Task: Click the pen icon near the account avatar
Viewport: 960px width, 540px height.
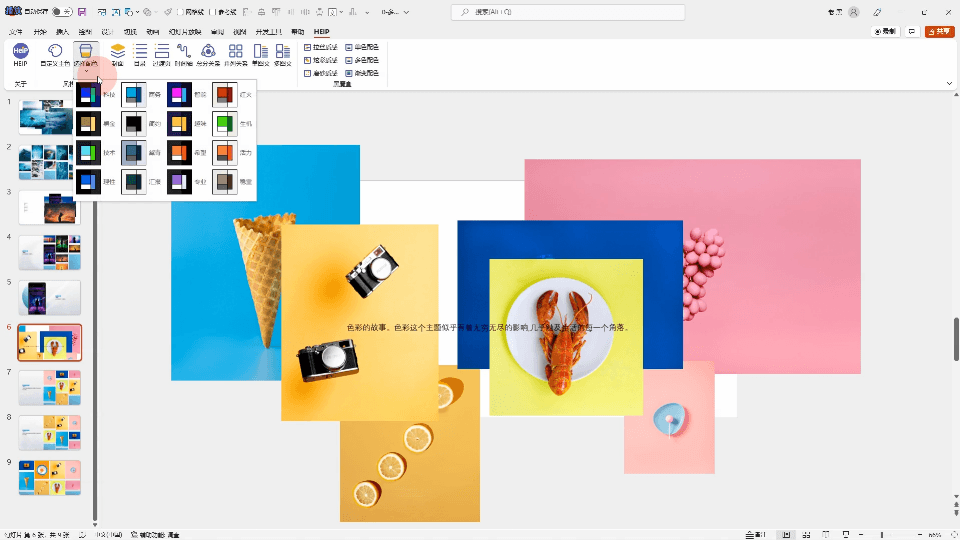Action: click(x=877, y=12)
